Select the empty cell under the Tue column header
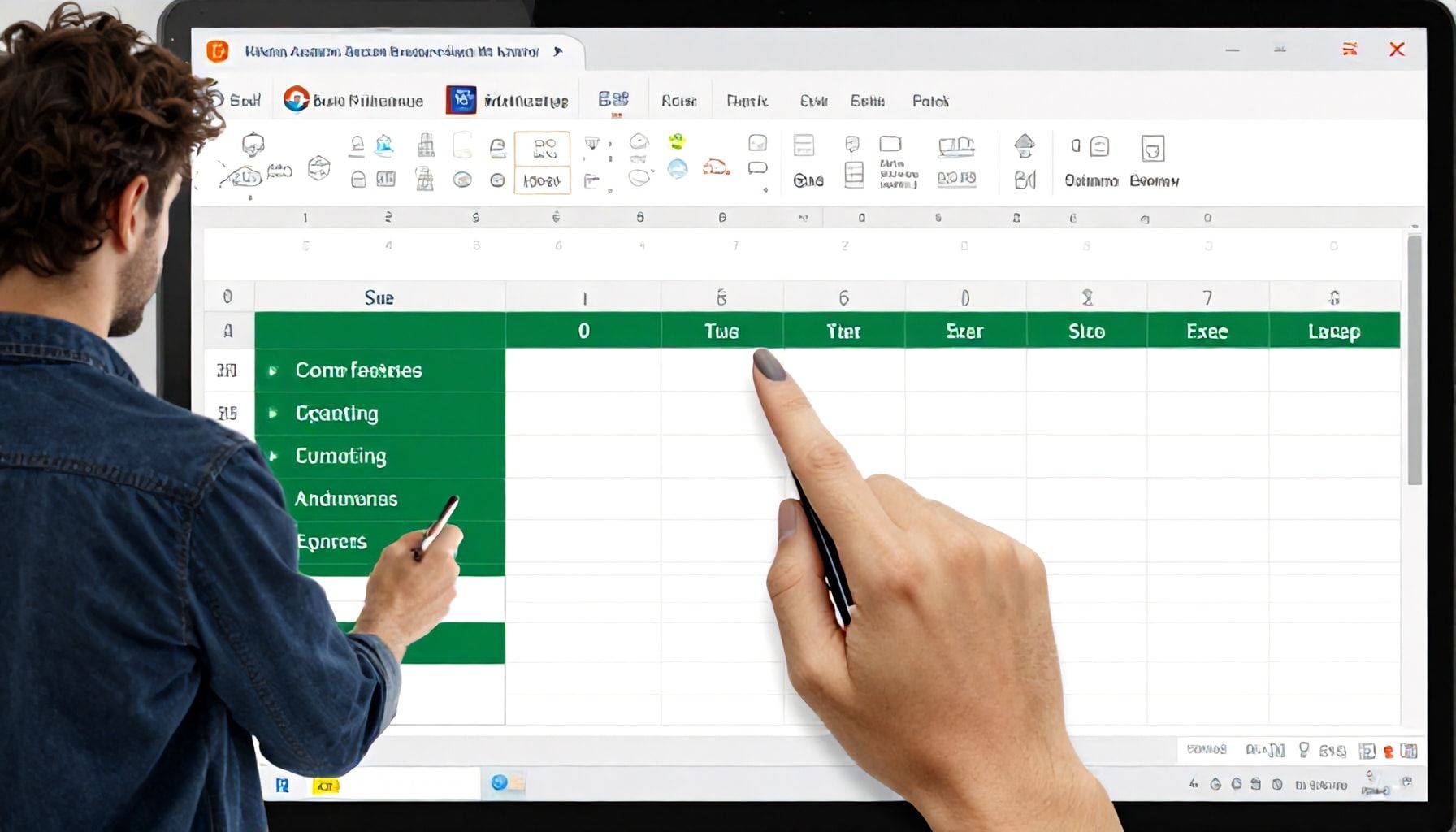The height and width of the screenshot is (832, 1456). [721, 370]
